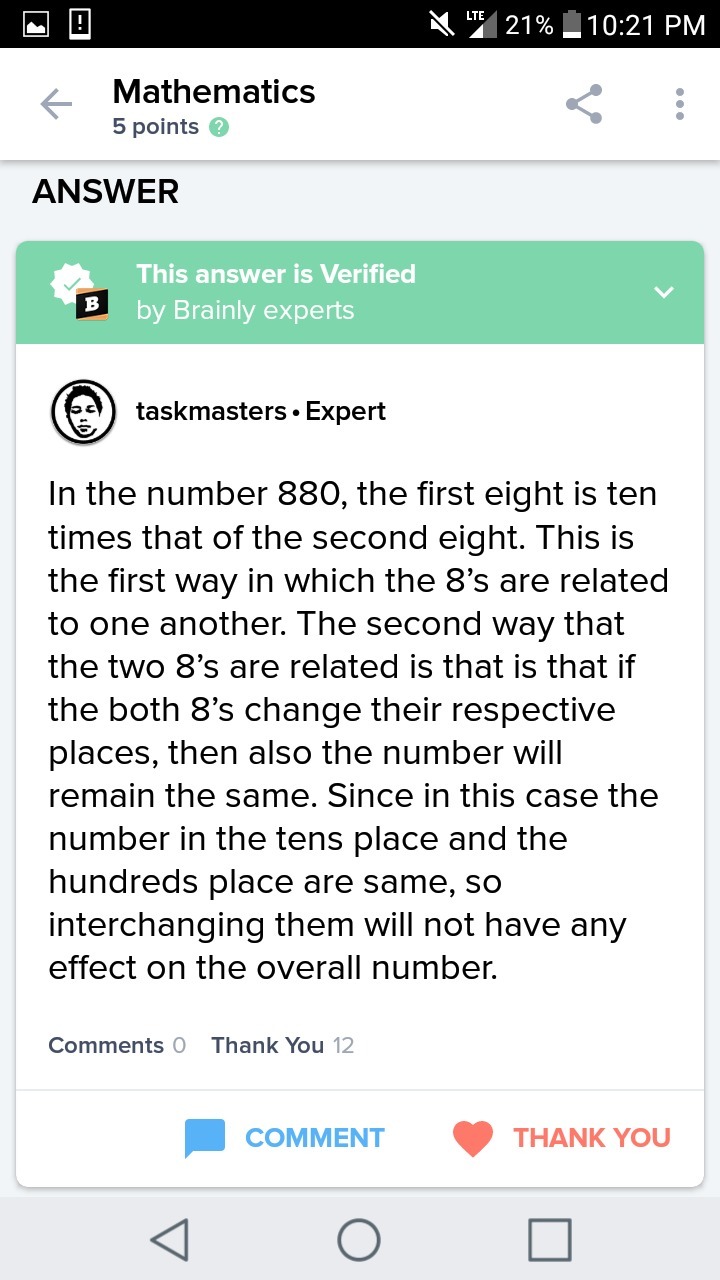Collapse the verified answer chevron
Image resolution: width=720 pixels, height=1280 pixels.
click(x=664, y=292)
